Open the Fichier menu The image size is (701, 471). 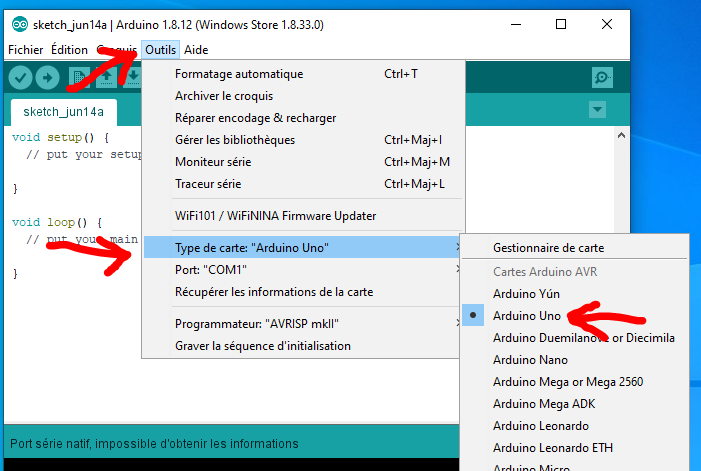26,50
